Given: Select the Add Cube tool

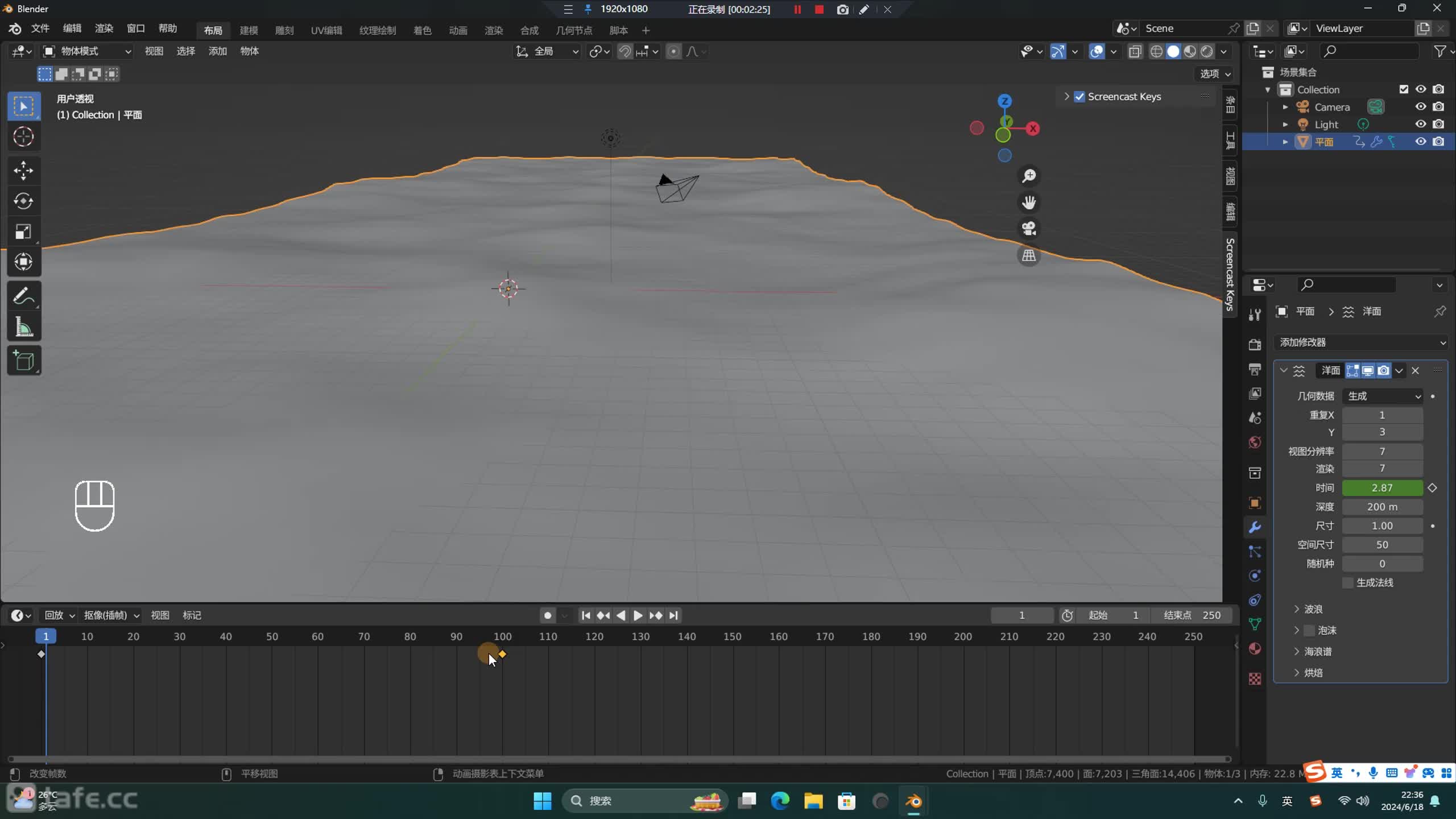Looking at the screenshot, I should coord(23,361).
